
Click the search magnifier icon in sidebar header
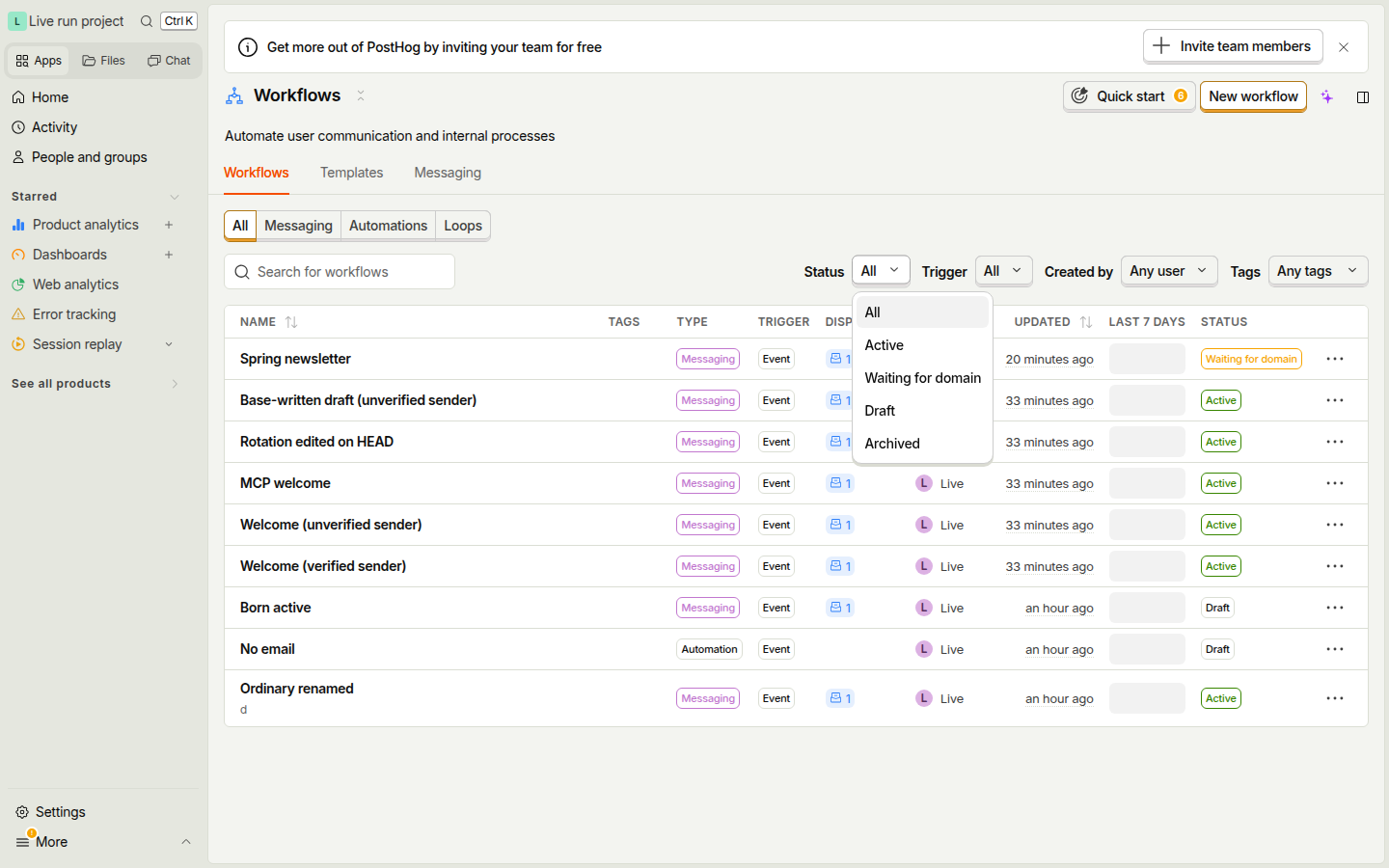tap(147, 21)
